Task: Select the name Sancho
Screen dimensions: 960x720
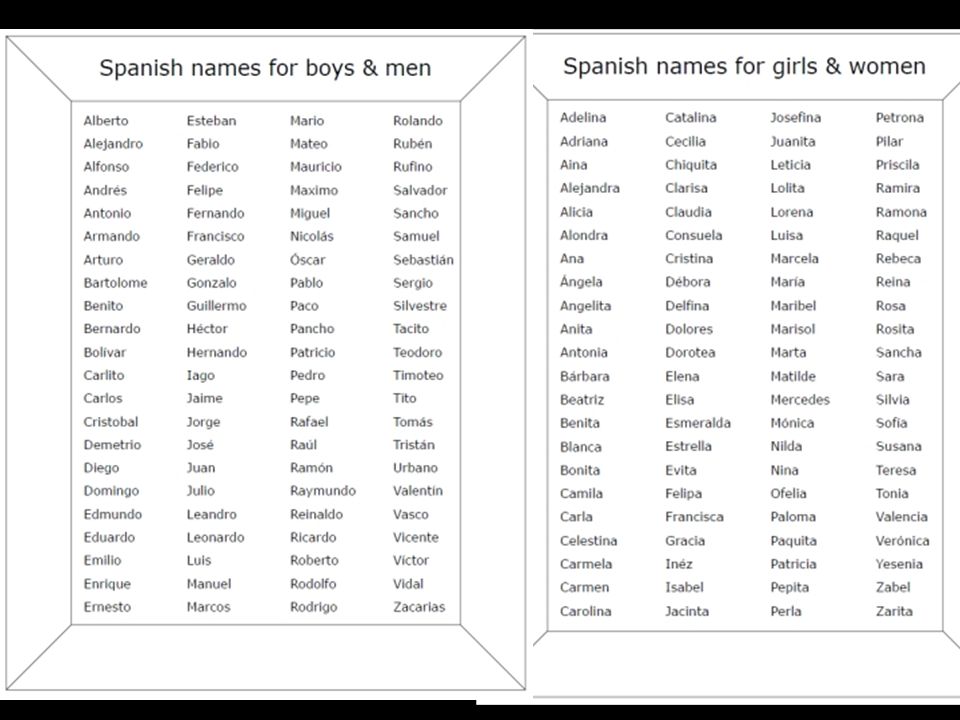Action: [416, 213]
